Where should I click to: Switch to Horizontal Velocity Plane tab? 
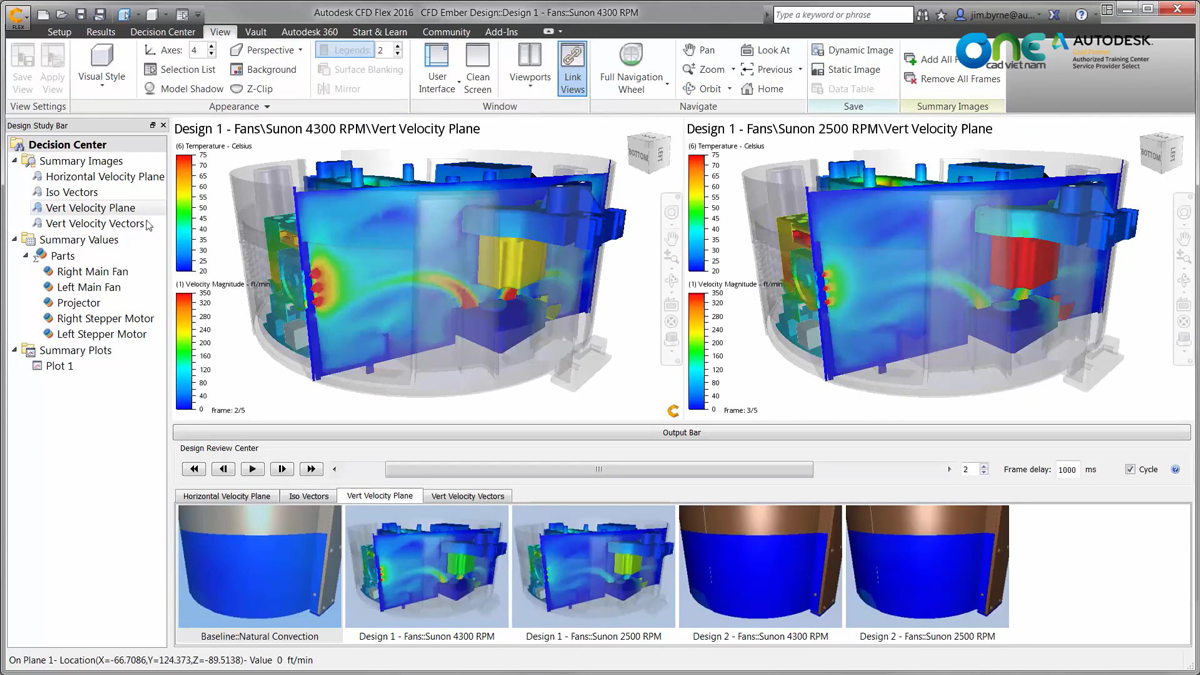click(x=226, y=496)
